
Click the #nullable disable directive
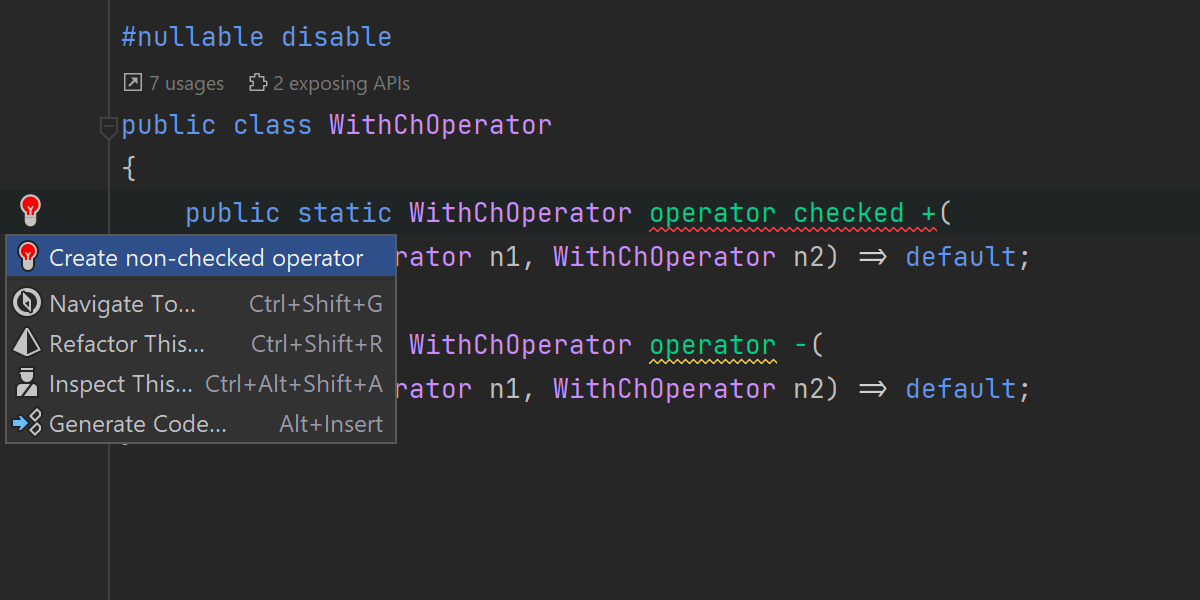(256, 38)
